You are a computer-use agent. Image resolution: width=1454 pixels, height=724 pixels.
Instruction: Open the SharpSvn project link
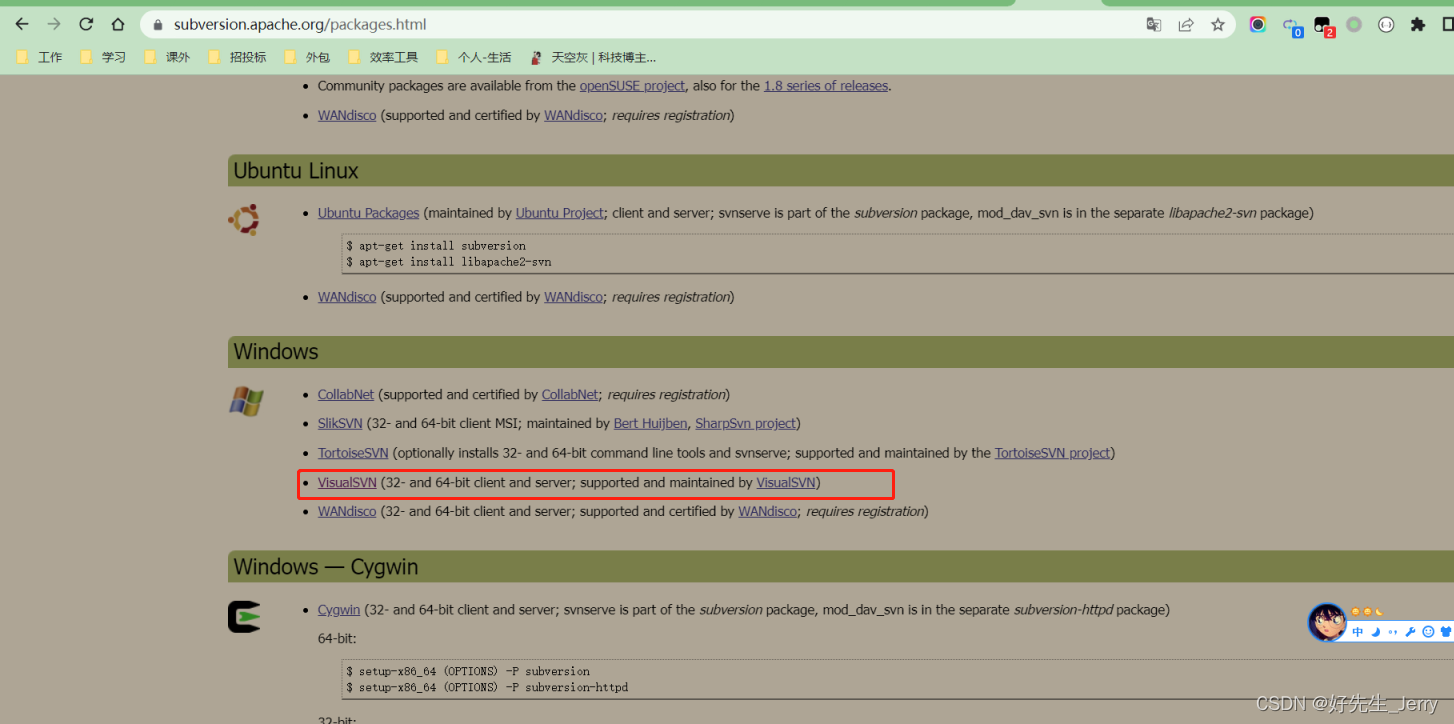[x=746, y=424]
